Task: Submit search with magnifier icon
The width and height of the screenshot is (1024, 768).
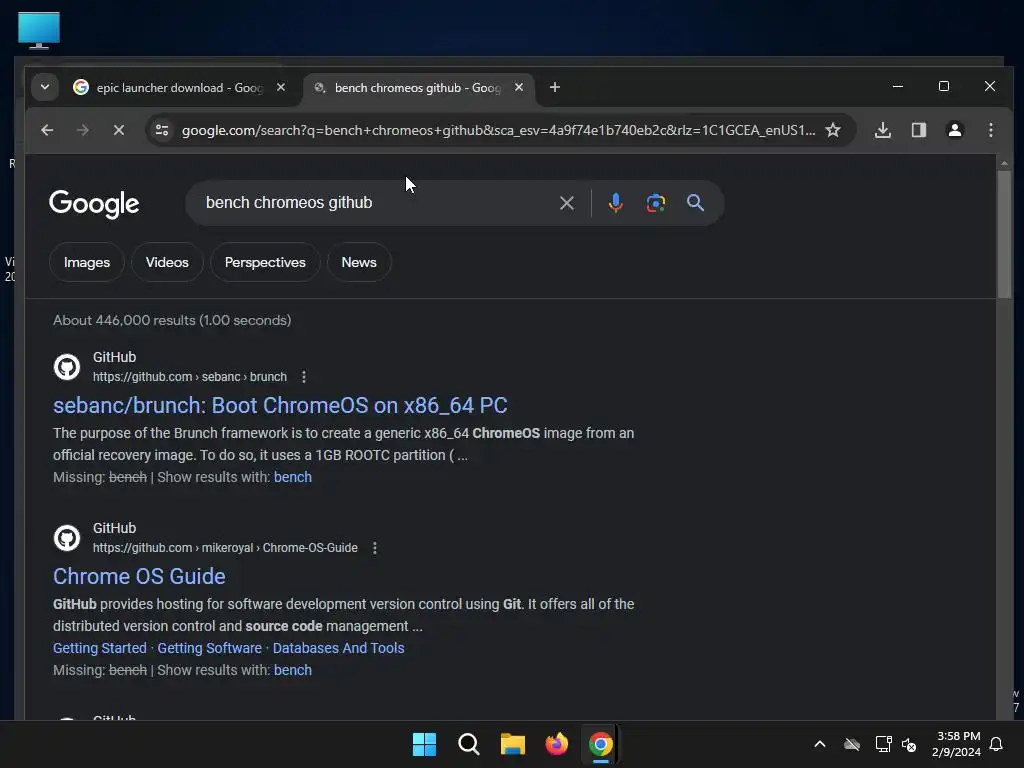Action: click(x=696, y=203)
